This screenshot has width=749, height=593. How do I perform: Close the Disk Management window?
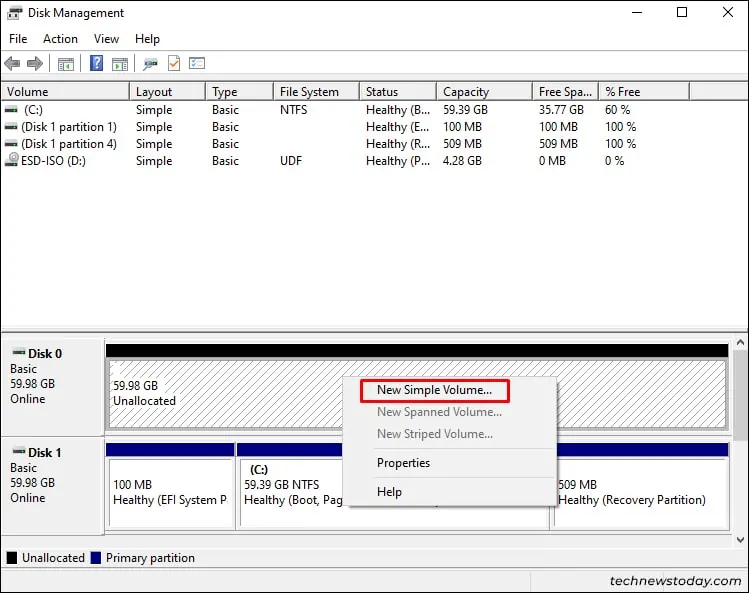pos(728,12)
